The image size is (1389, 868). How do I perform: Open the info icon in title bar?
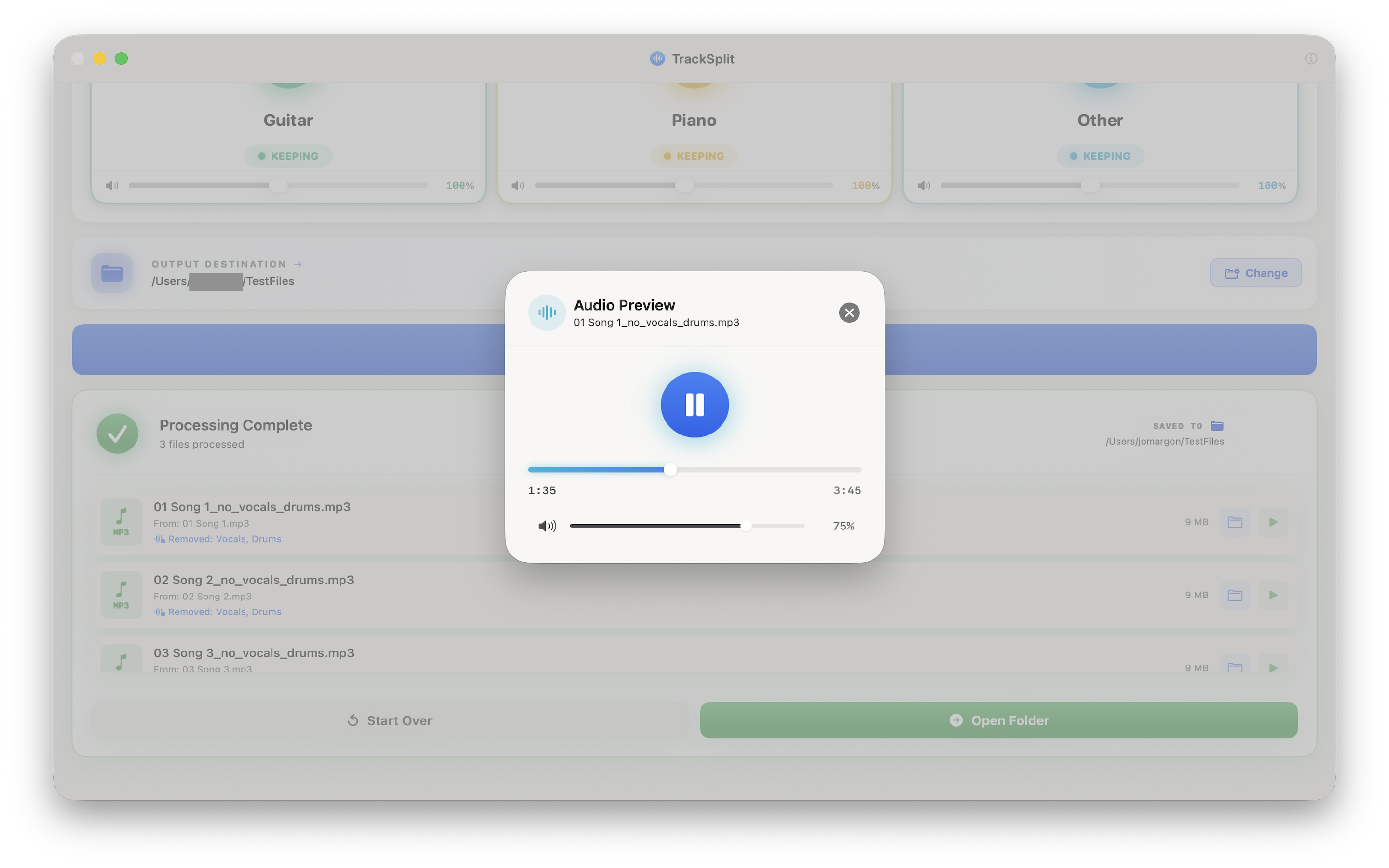[1310, 58]
